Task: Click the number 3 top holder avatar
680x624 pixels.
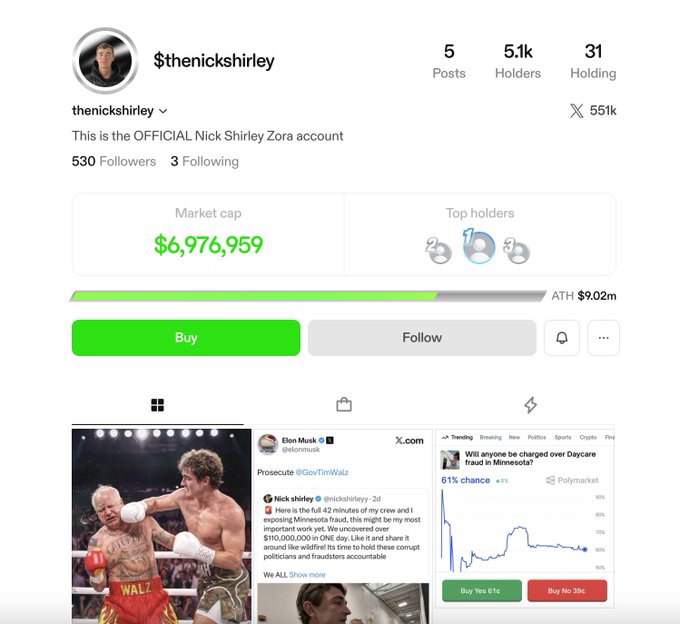Action: coord(517,251)
